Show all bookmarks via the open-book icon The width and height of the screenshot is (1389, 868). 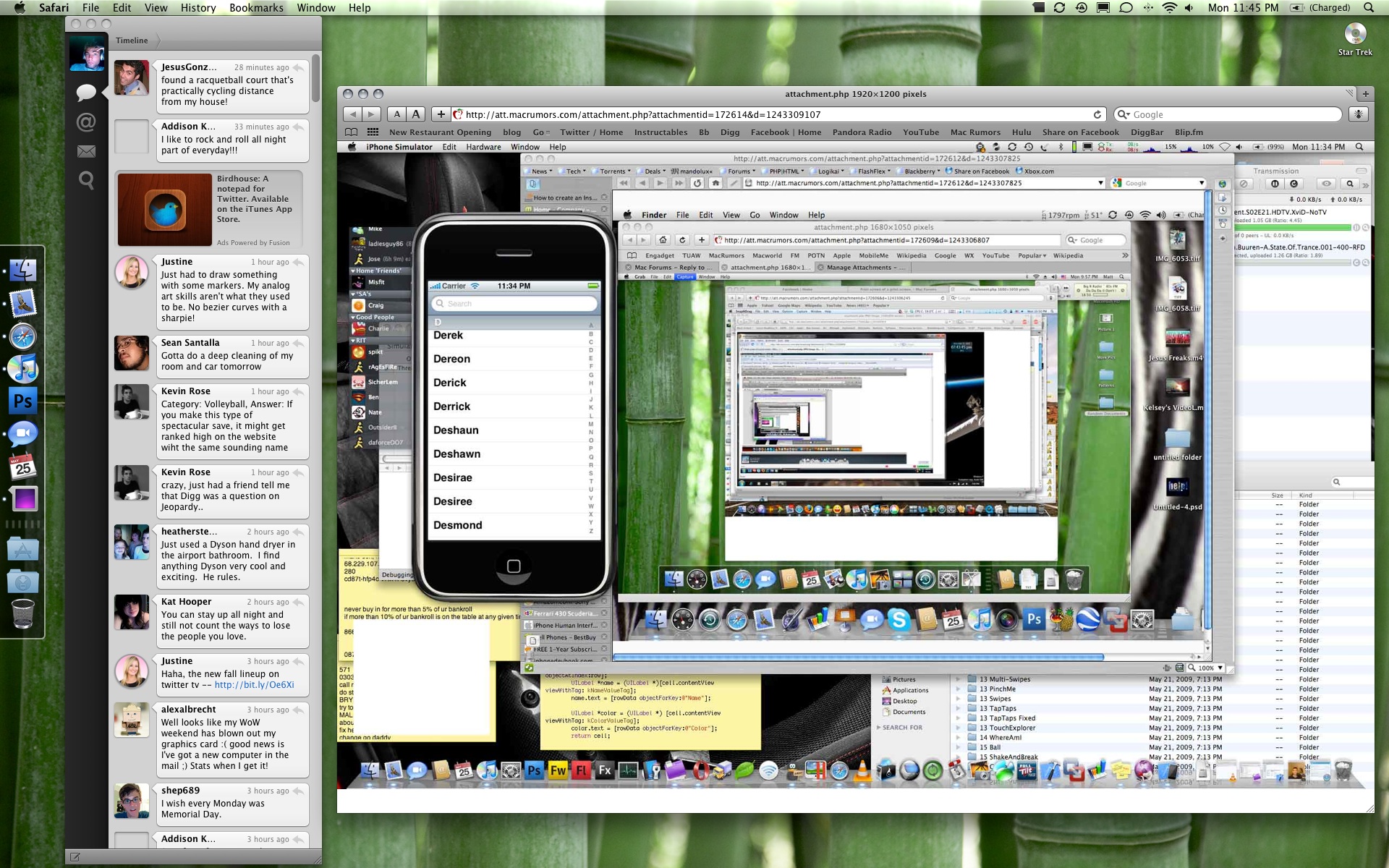(352, 132)
